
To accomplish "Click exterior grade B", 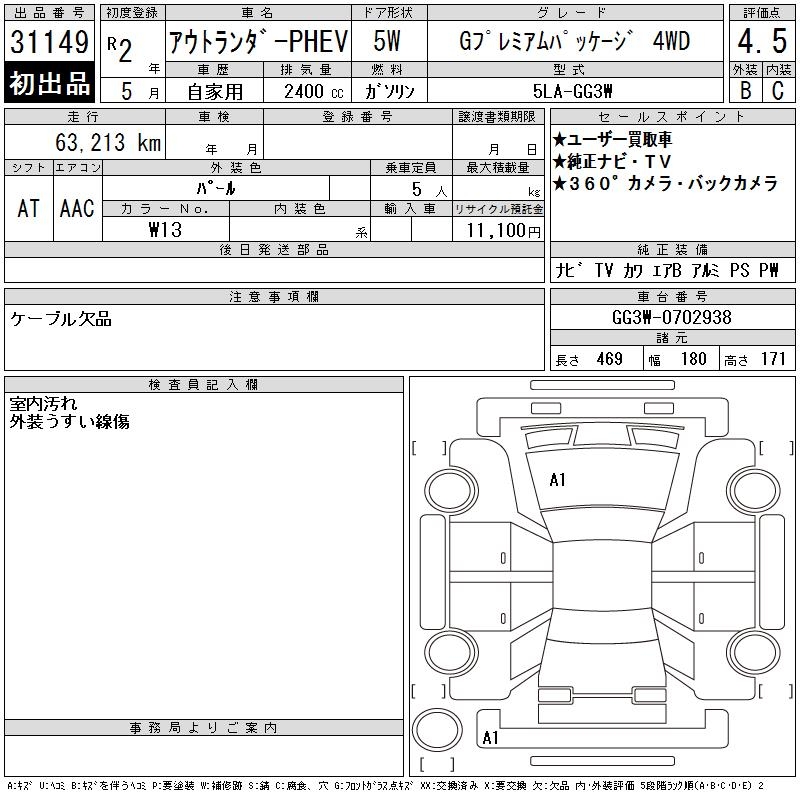I will [746, 90].
